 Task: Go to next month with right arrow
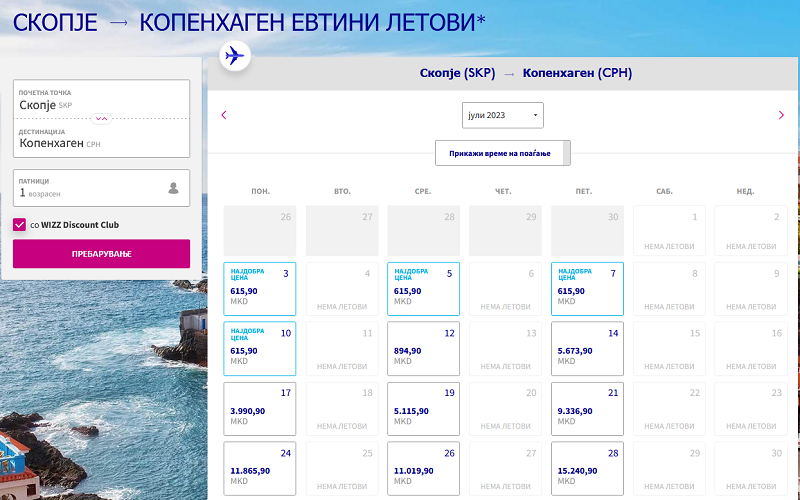tap(781, 115)
